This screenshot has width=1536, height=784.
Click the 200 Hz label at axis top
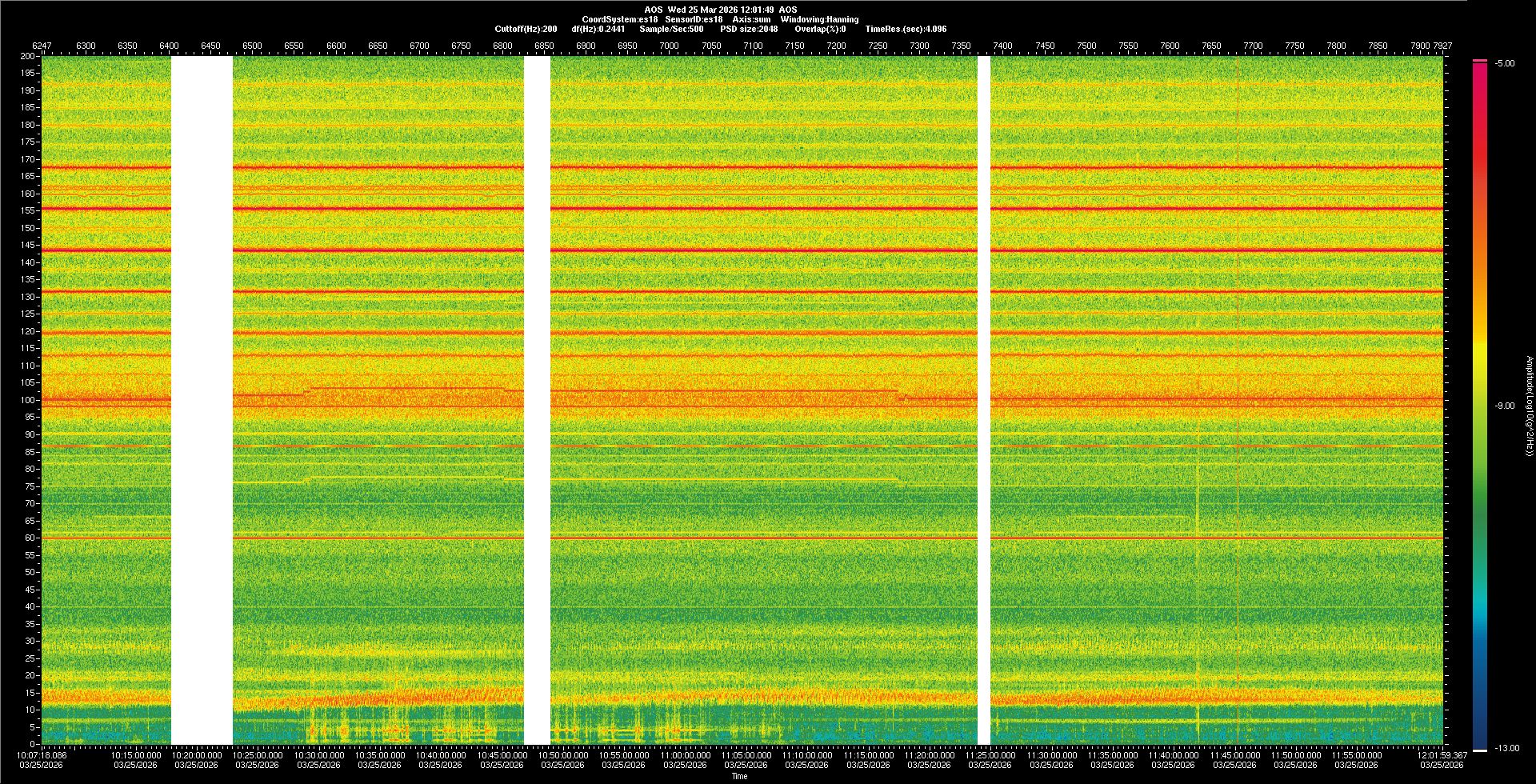pyautogui.click(x=28, y=56)
